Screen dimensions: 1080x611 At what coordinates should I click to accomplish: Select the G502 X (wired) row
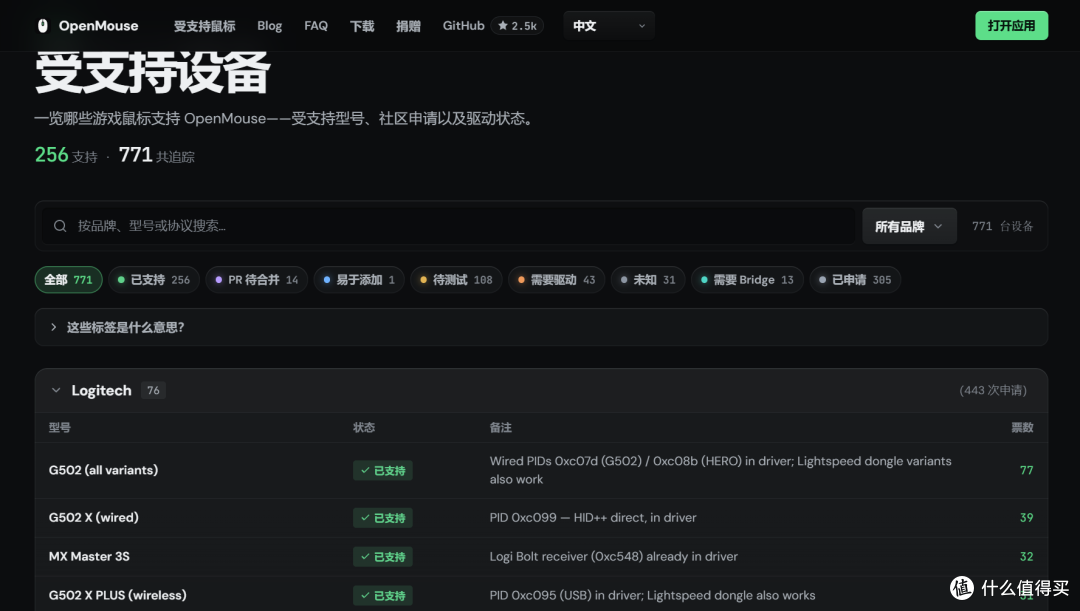coord(541,518)
